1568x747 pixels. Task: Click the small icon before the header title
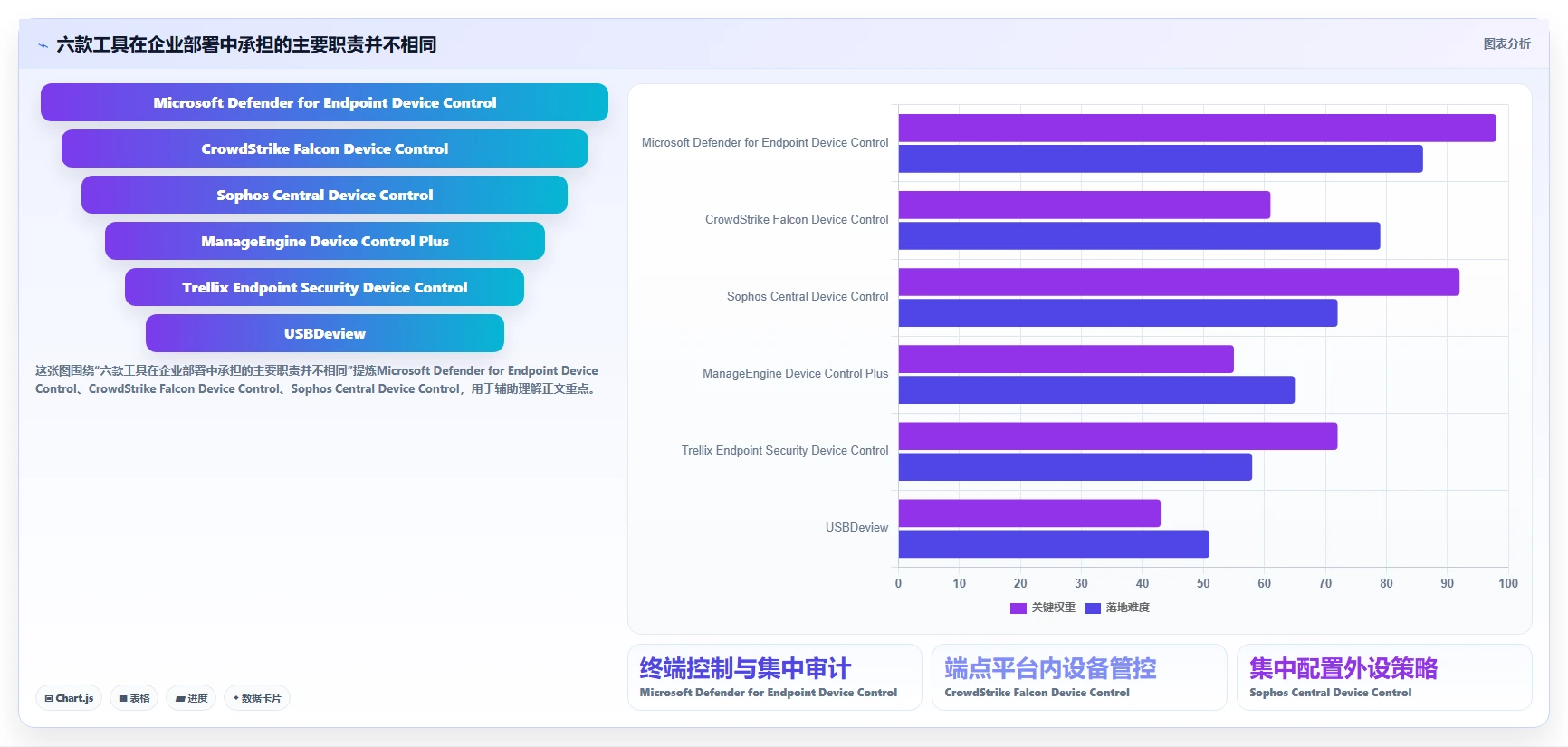43,45
